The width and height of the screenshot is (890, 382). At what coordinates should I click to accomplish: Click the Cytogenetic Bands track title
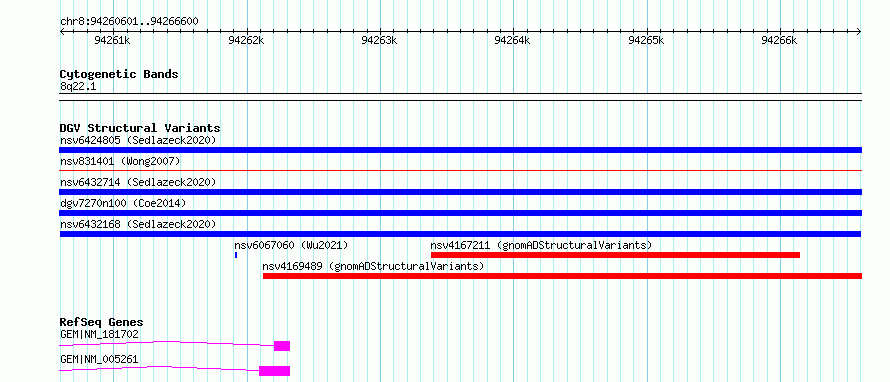click(119, 74)
